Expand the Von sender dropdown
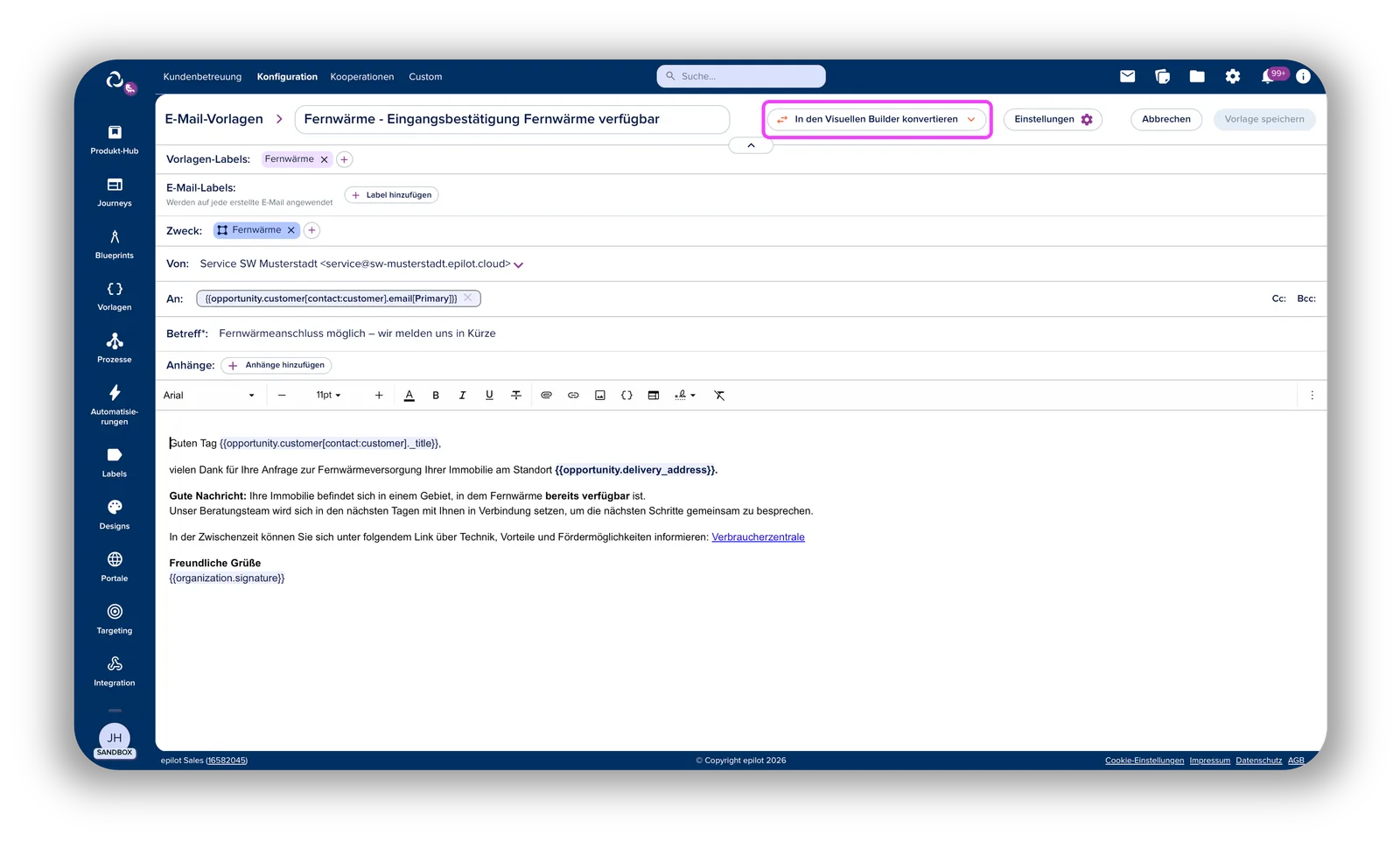 [x=518, y=264]
